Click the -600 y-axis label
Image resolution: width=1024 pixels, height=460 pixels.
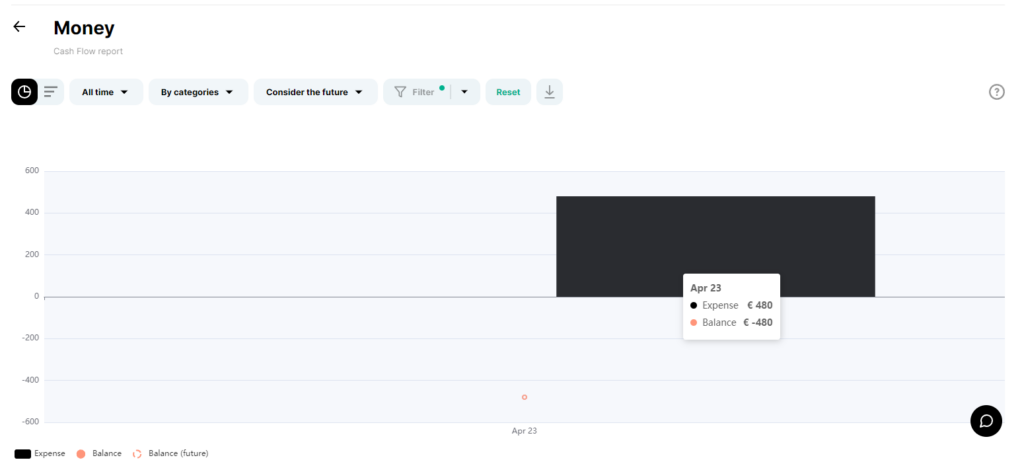click(x=31, y=421)
